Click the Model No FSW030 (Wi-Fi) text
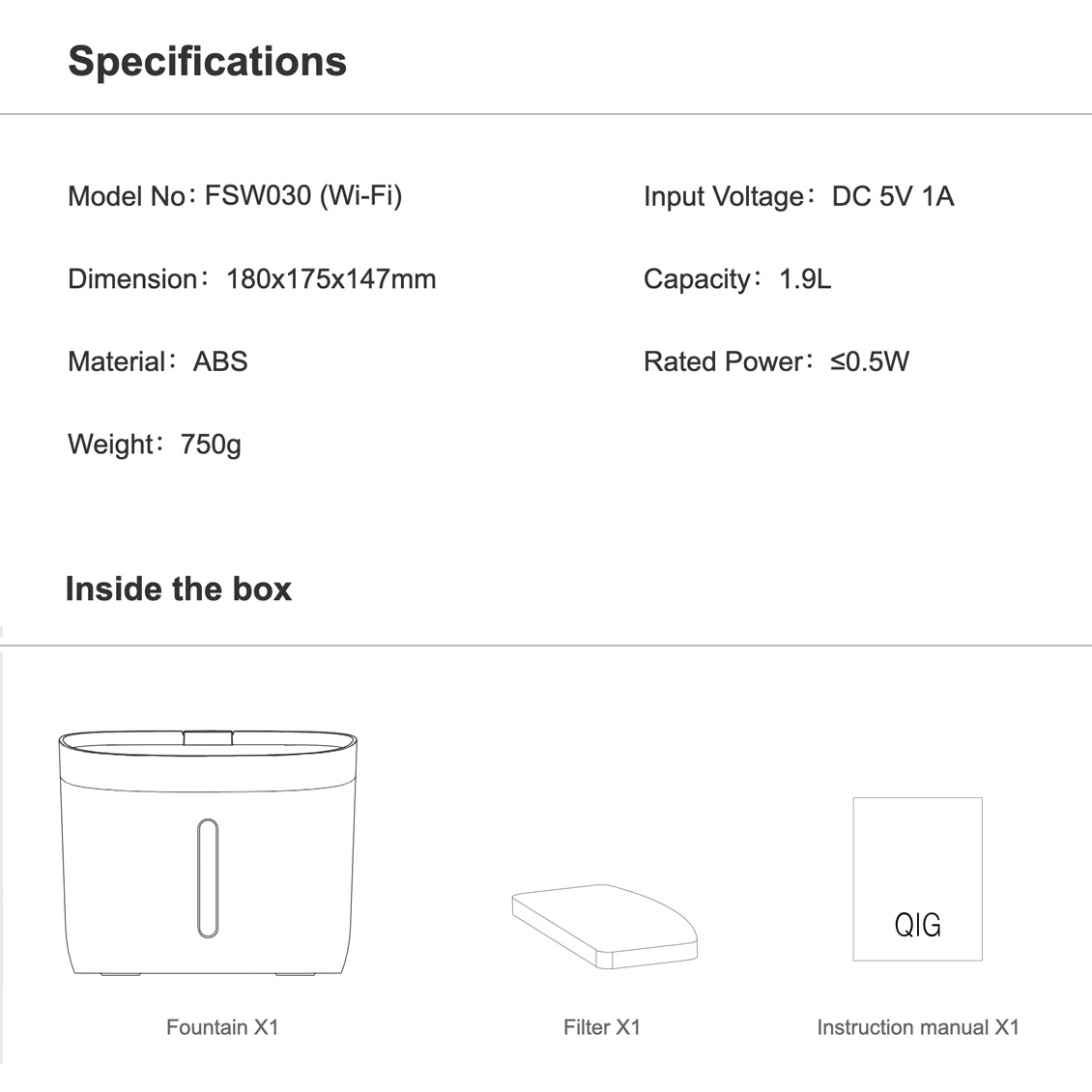The image size is (1092, 1092). pyautogui.click(x=235, y=196)
